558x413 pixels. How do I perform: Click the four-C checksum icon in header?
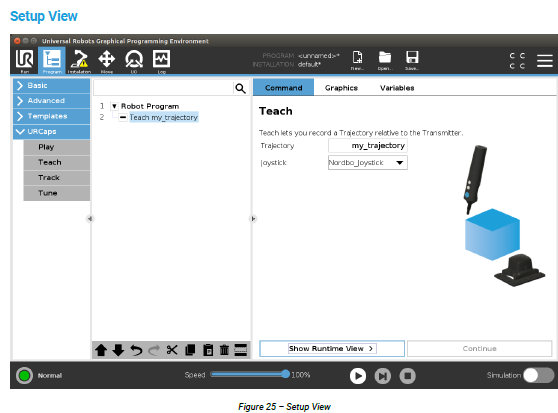(x=517, y=60)
